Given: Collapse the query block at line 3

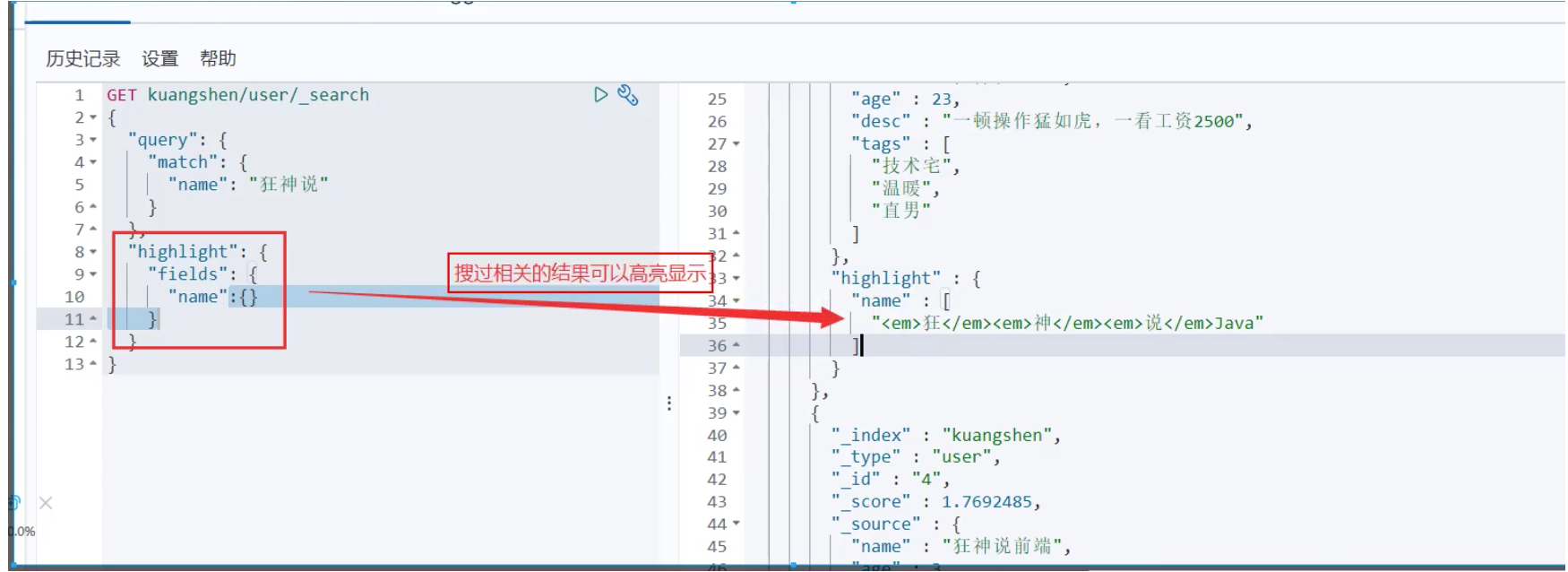Looking at the screenshot, I should (x=93, y=140).
